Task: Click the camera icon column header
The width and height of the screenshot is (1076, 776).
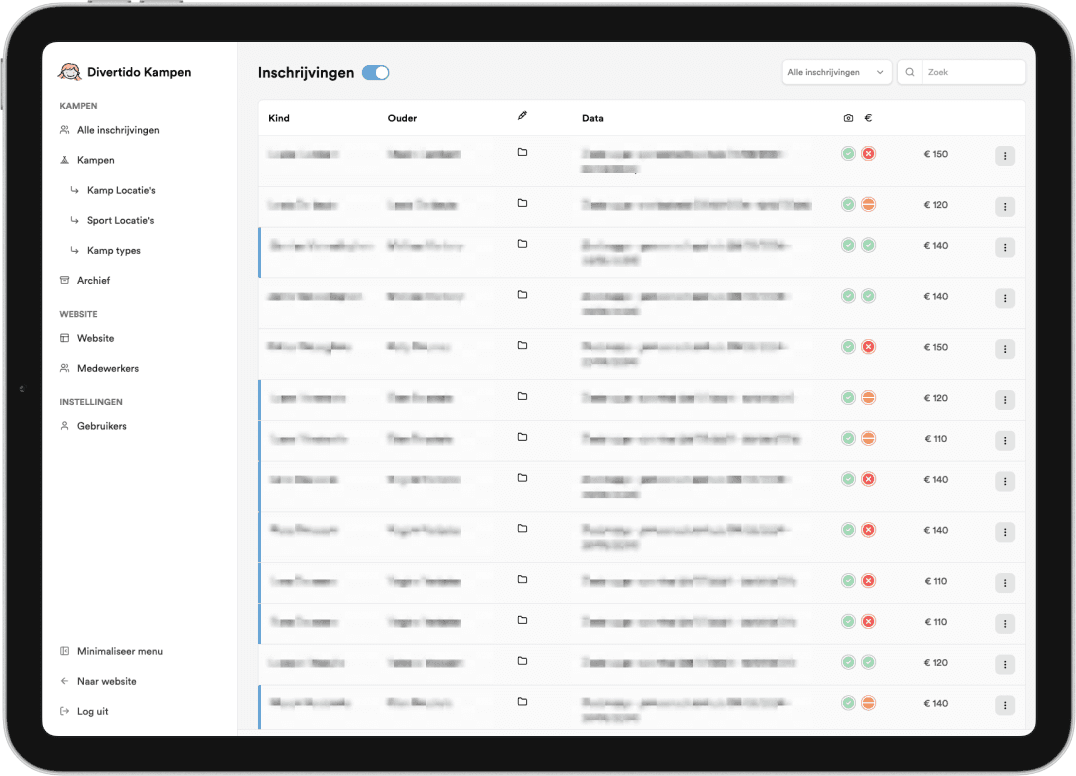Action: pos(848,118)
